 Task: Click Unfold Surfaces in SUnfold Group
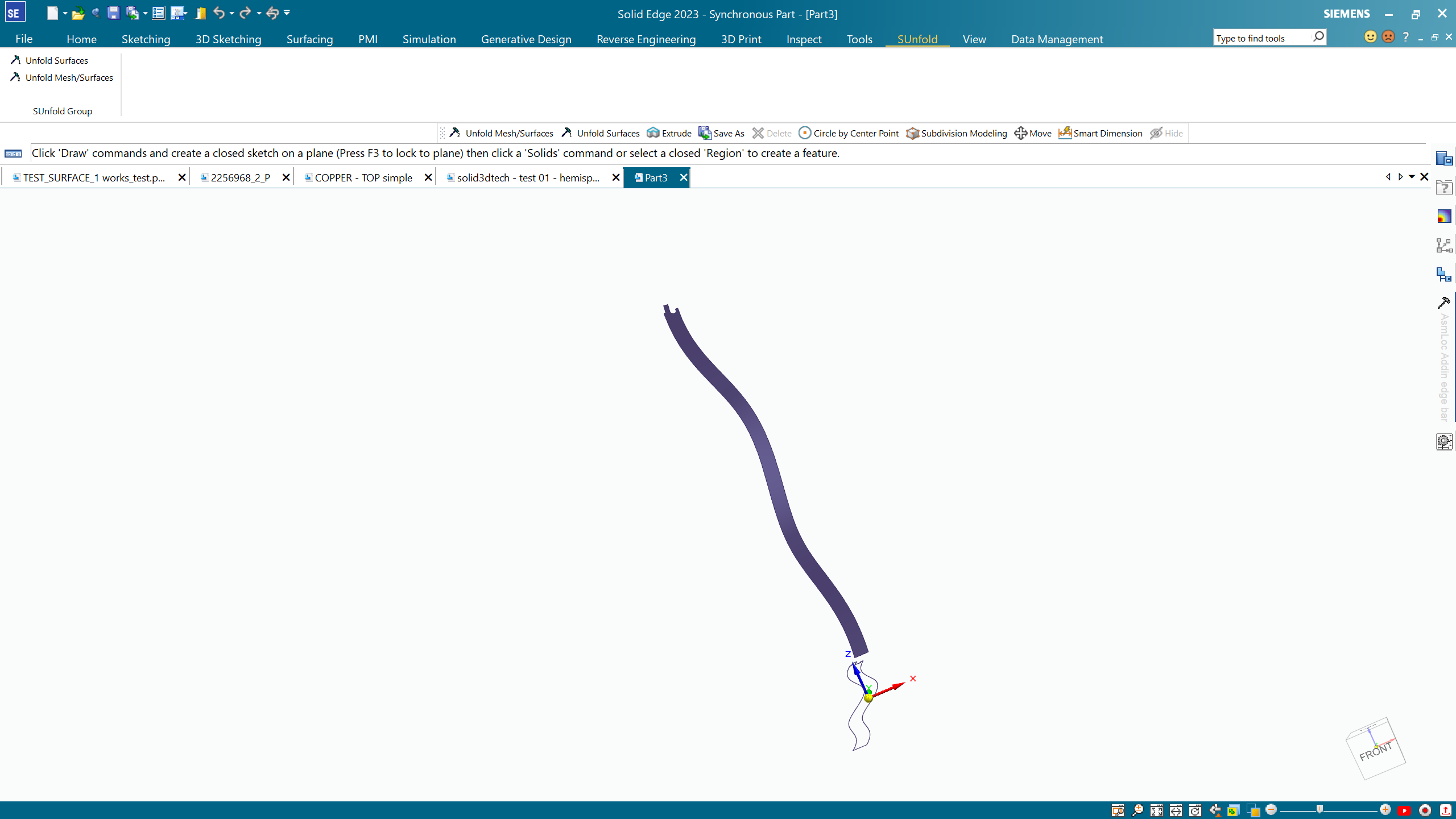pos(56,60)
